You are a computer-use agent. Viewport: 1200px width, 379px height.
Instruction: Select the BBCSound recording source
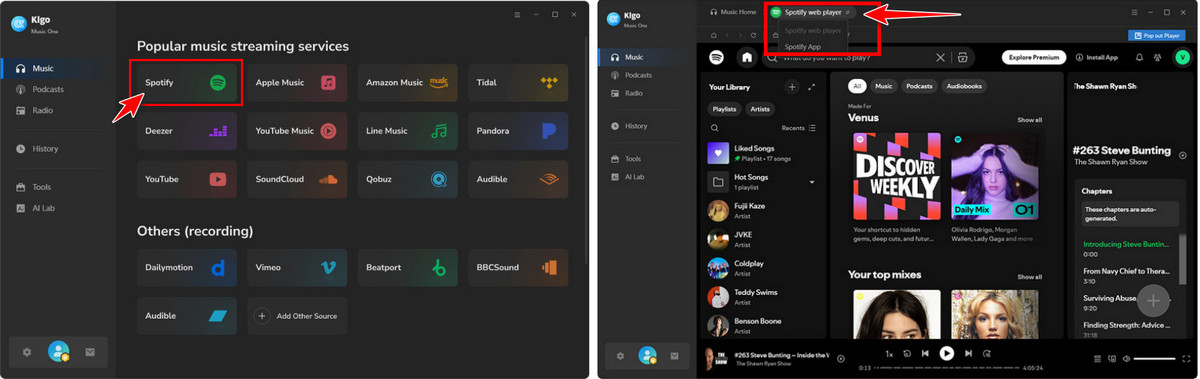[x=518, y=268]
